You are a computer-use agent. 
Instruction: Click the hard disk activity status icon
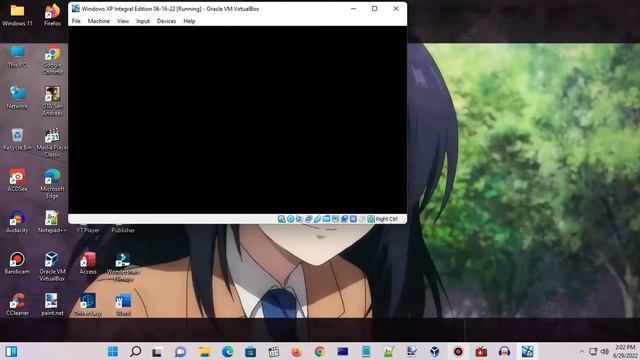pyautogui.click(x=282, y=219)
